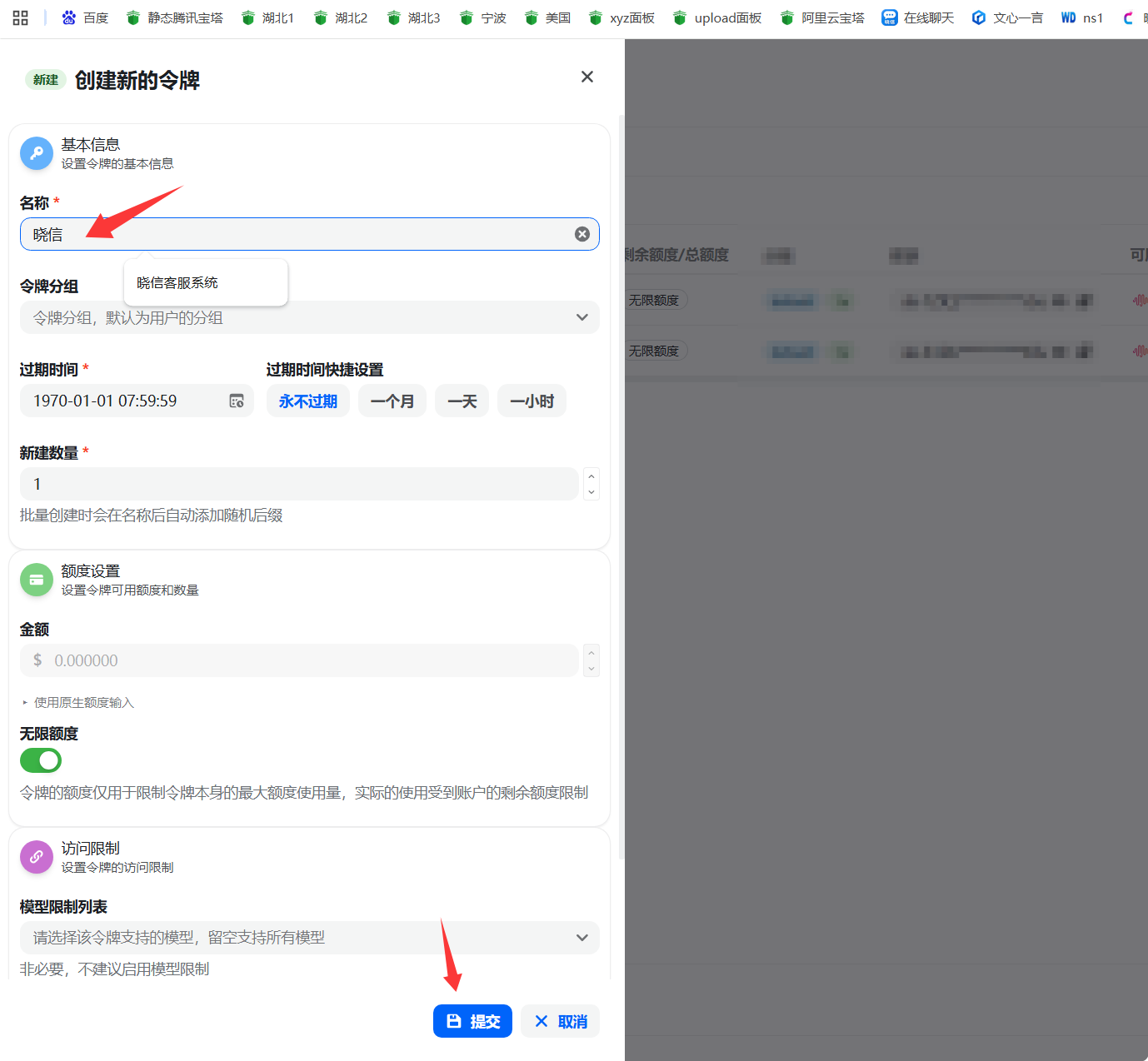This screenshot has width=1148, height=1061.
Task: Focus the 名称 input containing 晓信
Action: [x=310, y=234]
